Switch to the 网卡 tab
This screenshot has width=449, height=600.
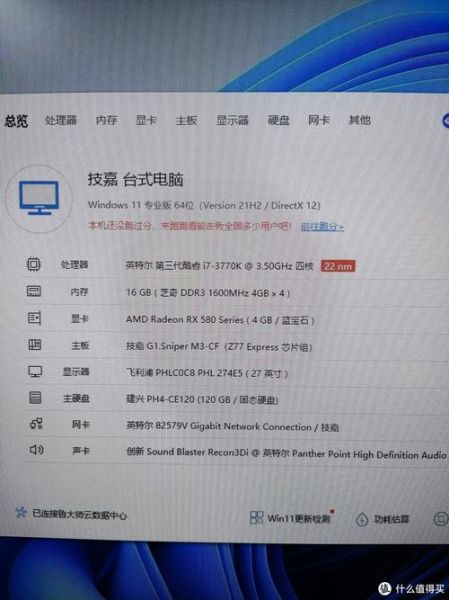pyautogui.click(x=319, y=120)
